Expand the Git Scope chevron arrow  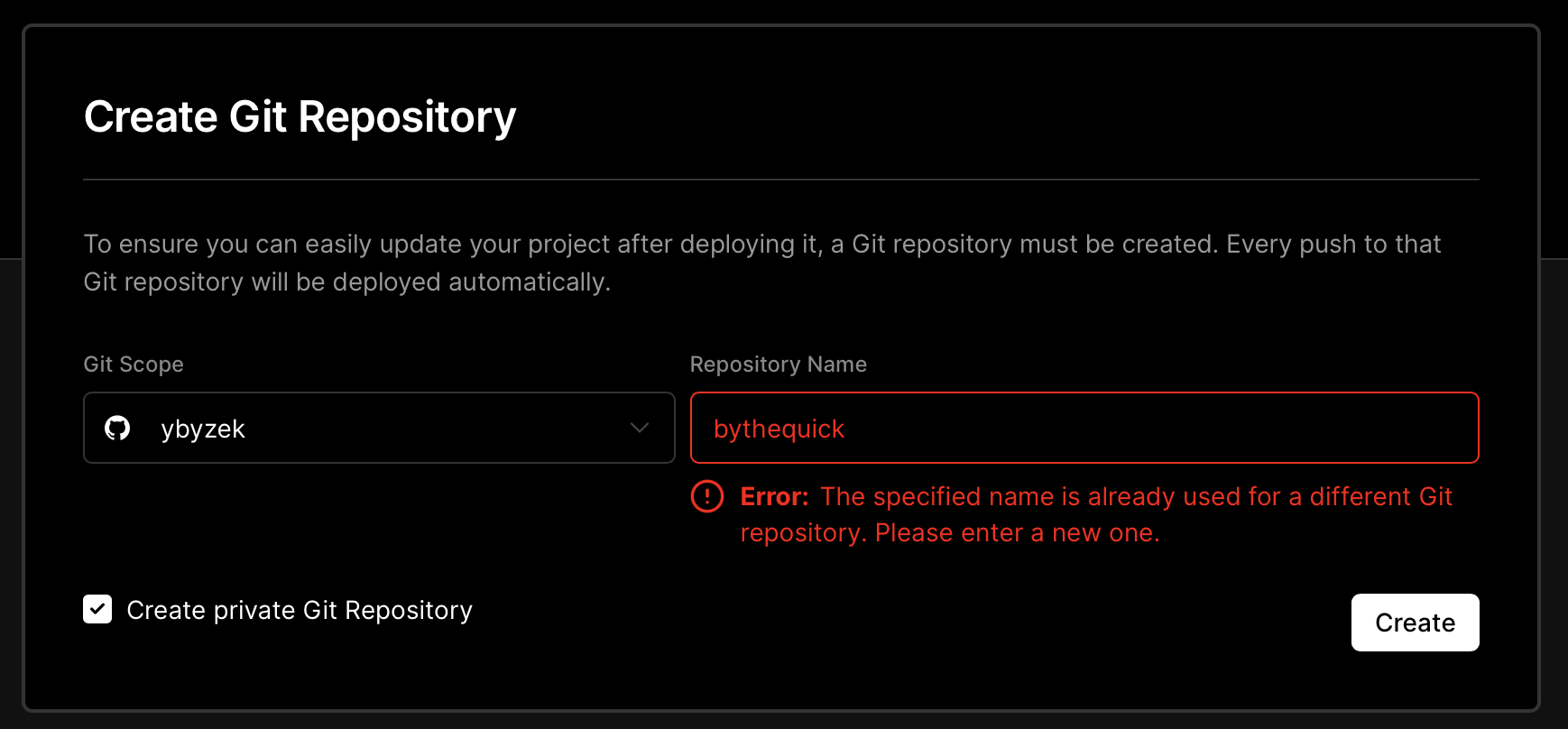pyautogui.click(x=640, y=428)
